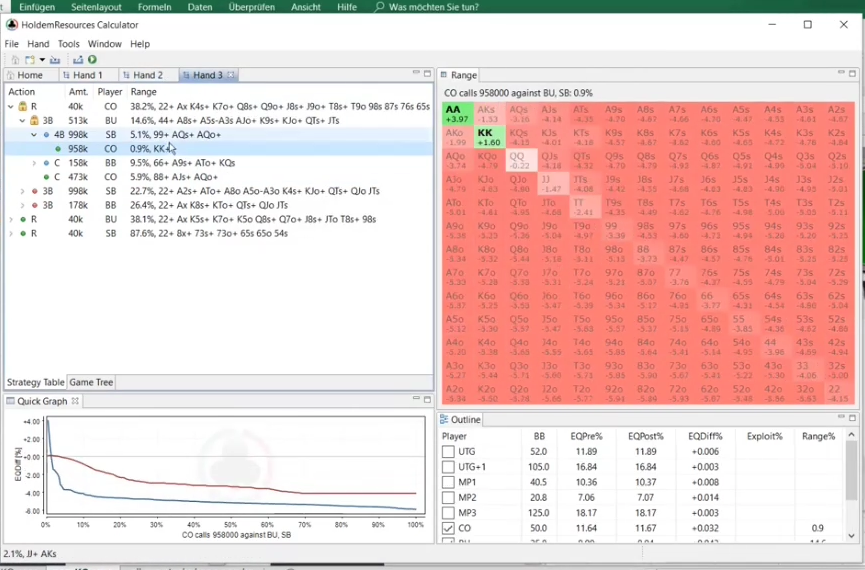Minimize the Range panel
This screenshot has height=570, width=865.
[x=841, y=72]
